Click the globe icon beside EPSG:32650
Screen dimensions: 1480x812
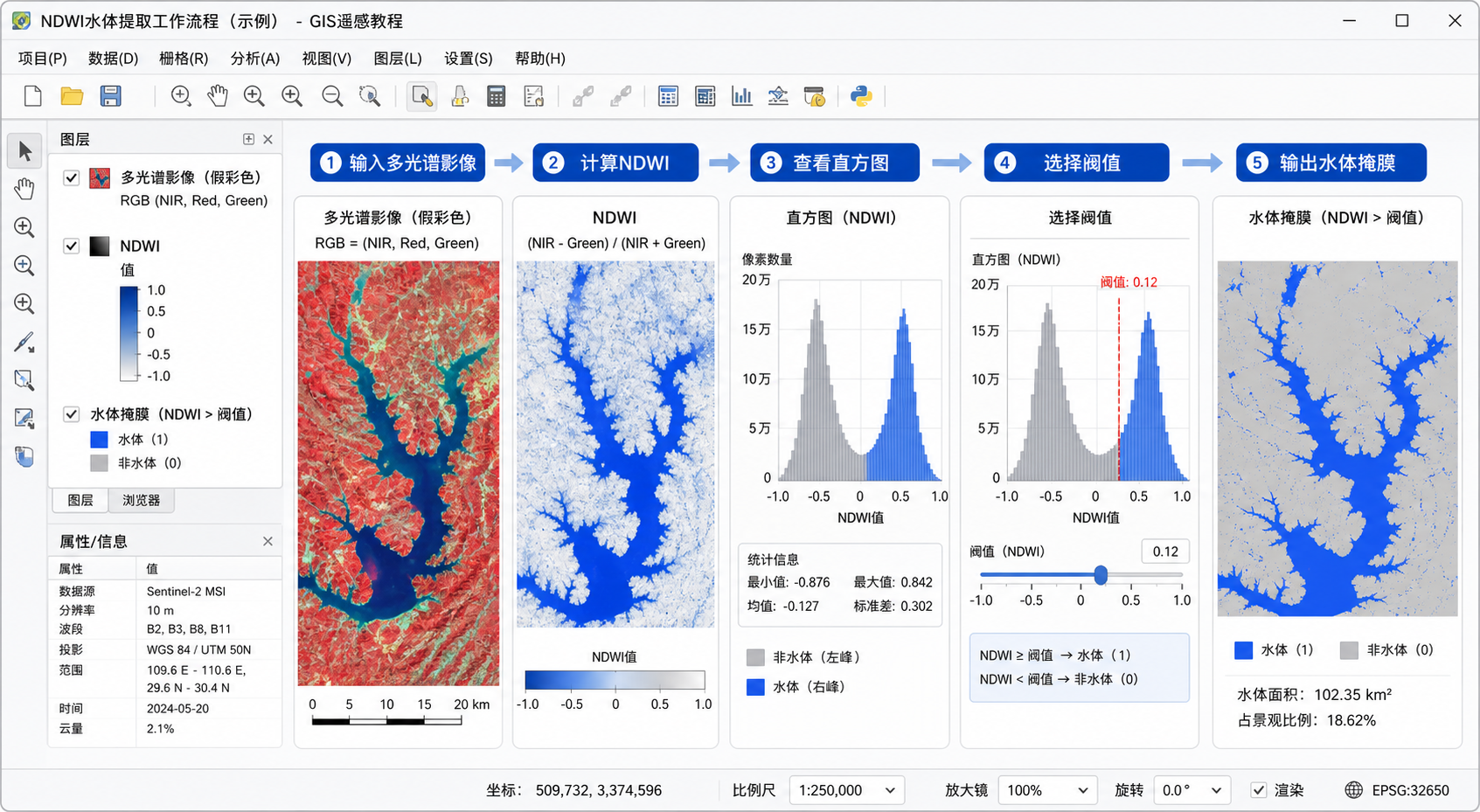pos(1354,790)
